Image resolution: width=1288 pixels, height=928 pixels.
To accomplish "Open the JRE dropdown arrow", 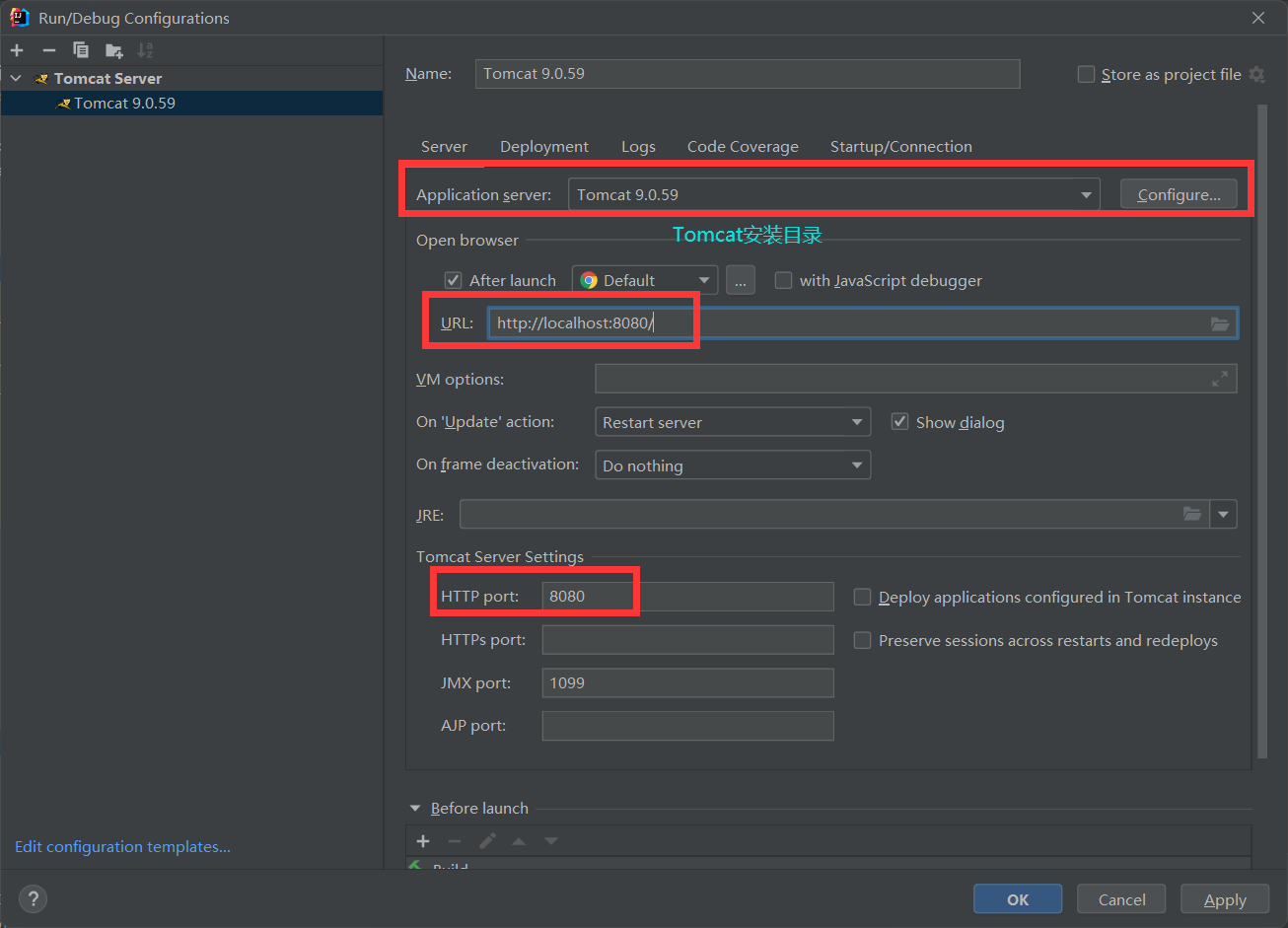I will 1224,514.
